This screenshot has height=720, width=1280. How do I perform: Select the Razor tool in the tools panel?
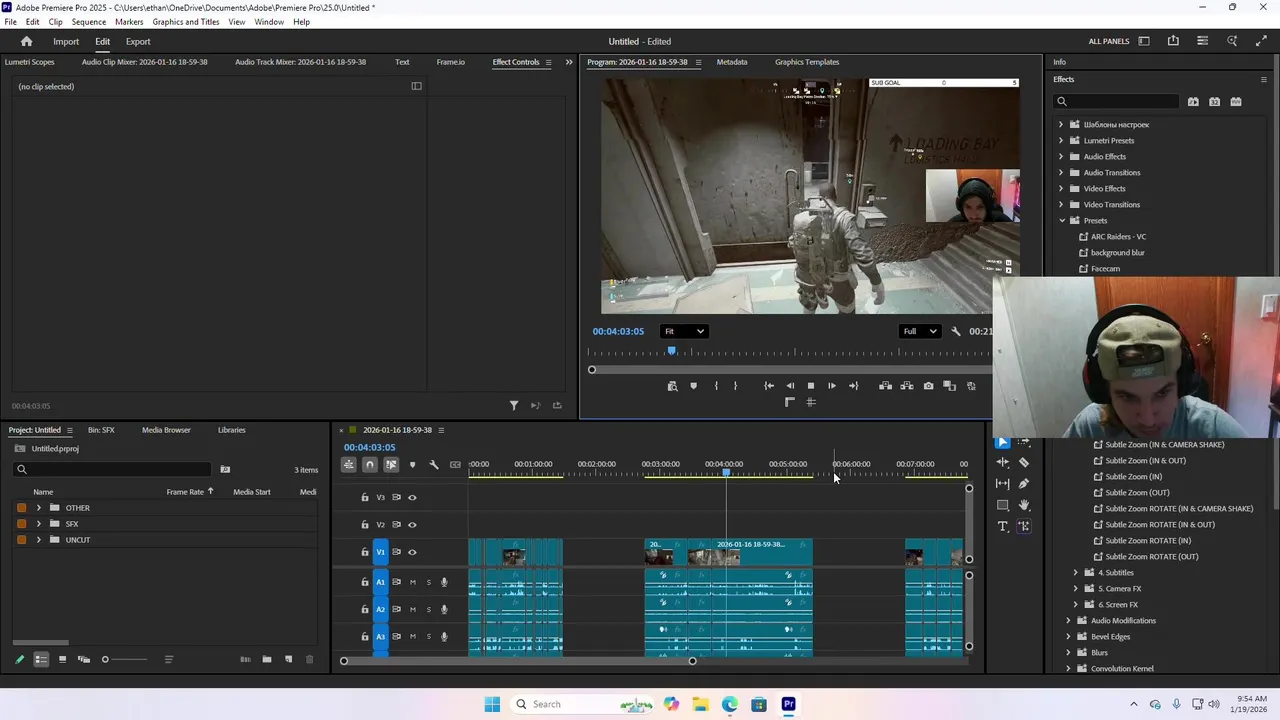click(x=1024, y=463)
